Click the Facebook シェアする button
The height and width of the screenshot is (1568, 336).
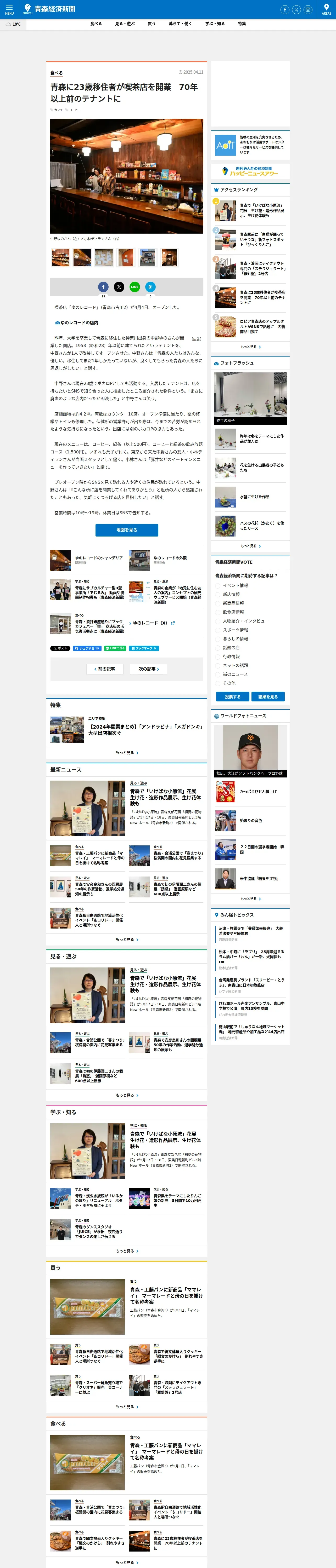(87, 649)
